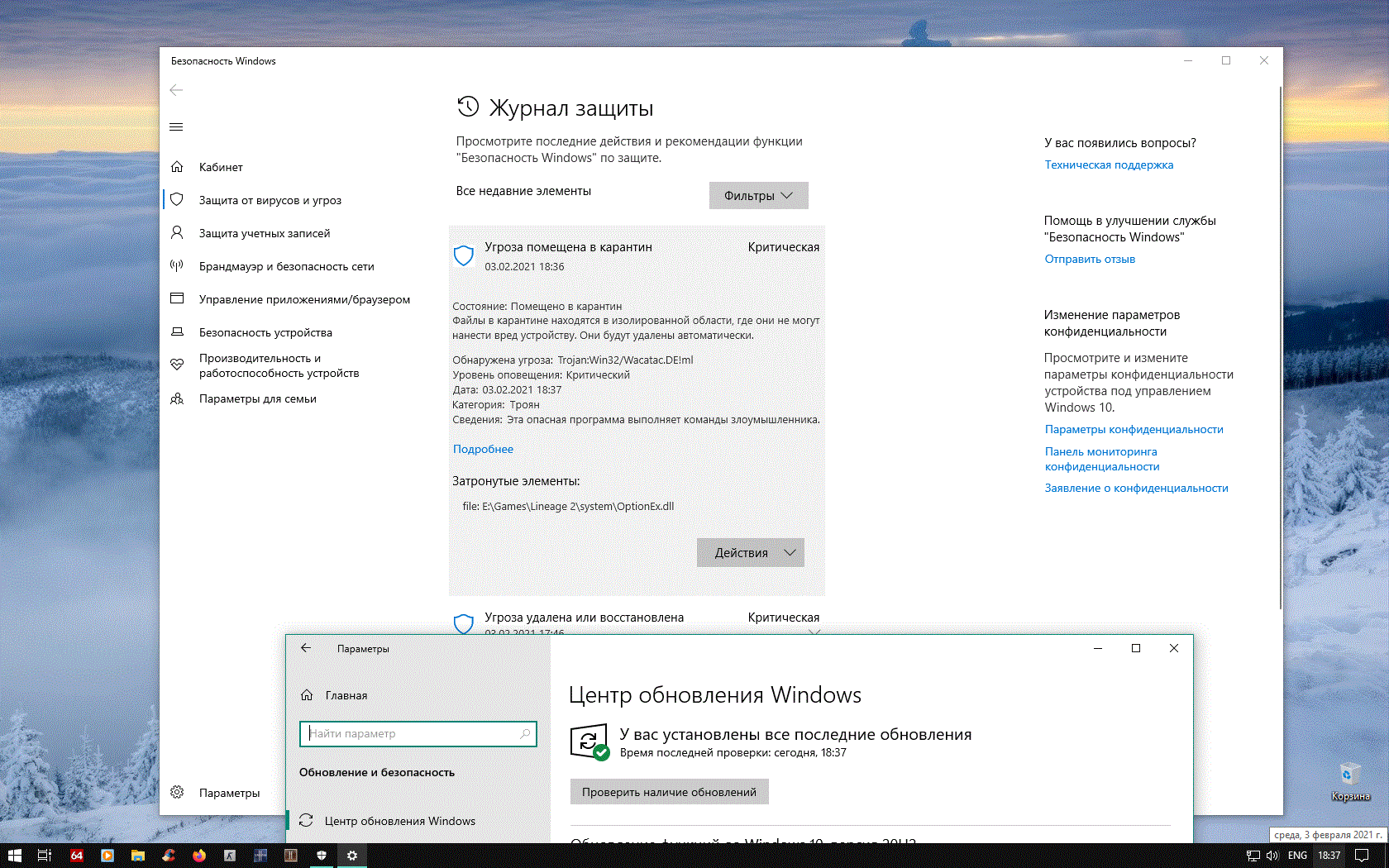This screenshot has height=868, width=1389.
Task: Click the Параметры gear icon in sidebar
Action: (x=177, y=793)
